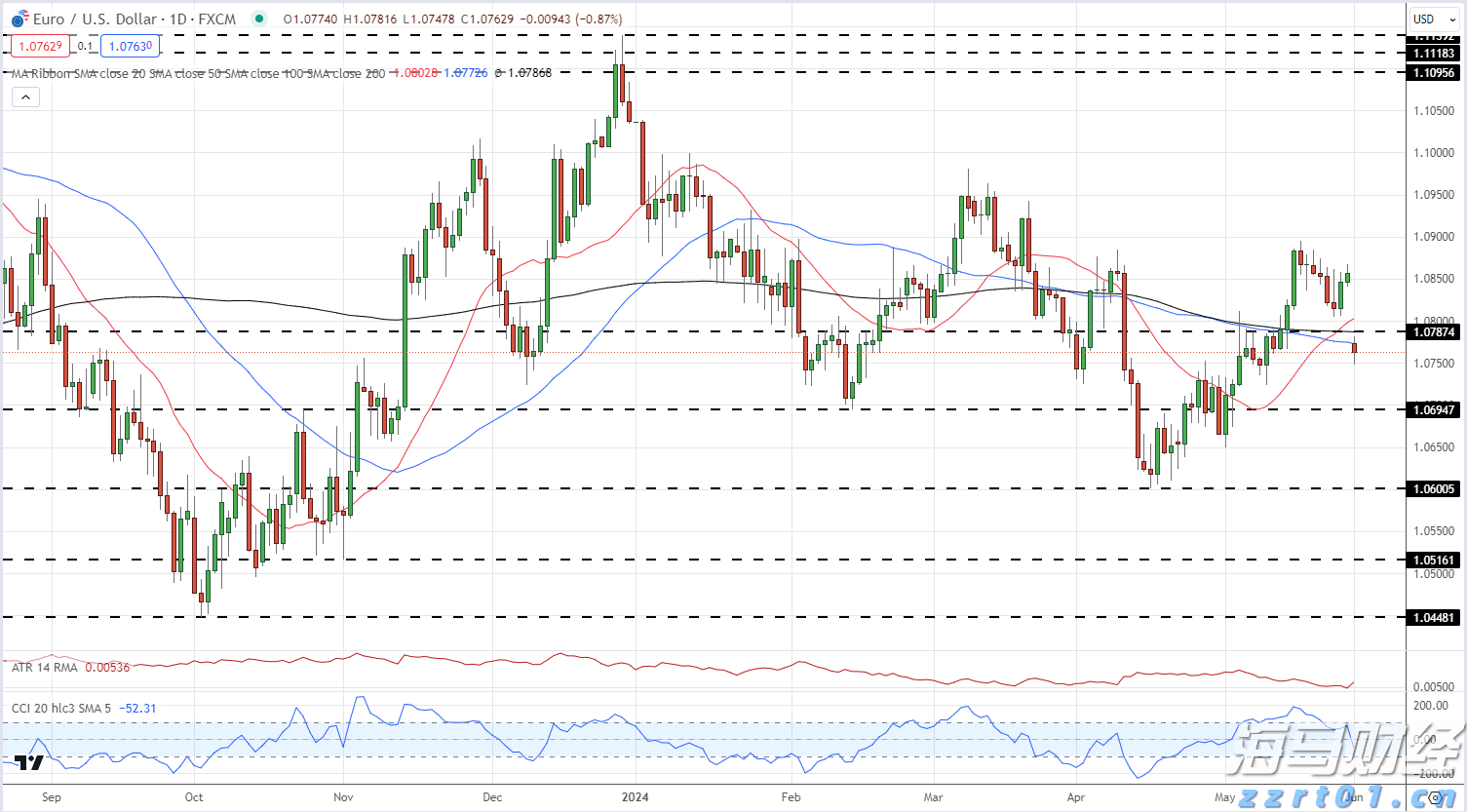Click the CCI value -52.31
The height and width of the screenshot is (812, 1467).
(137, 708)
